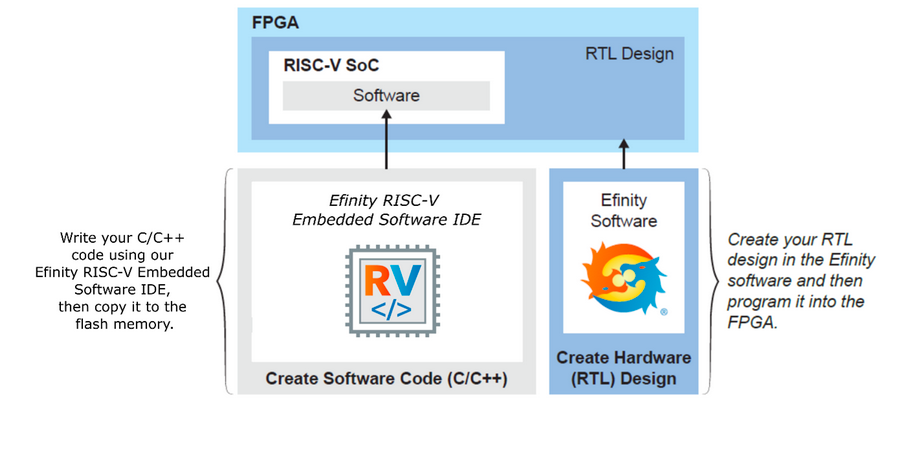Viewport: 921px width, 461px height.
Task: Click the Efinity dragon logo
Action: pyautogui.click(x=624, y=278)
